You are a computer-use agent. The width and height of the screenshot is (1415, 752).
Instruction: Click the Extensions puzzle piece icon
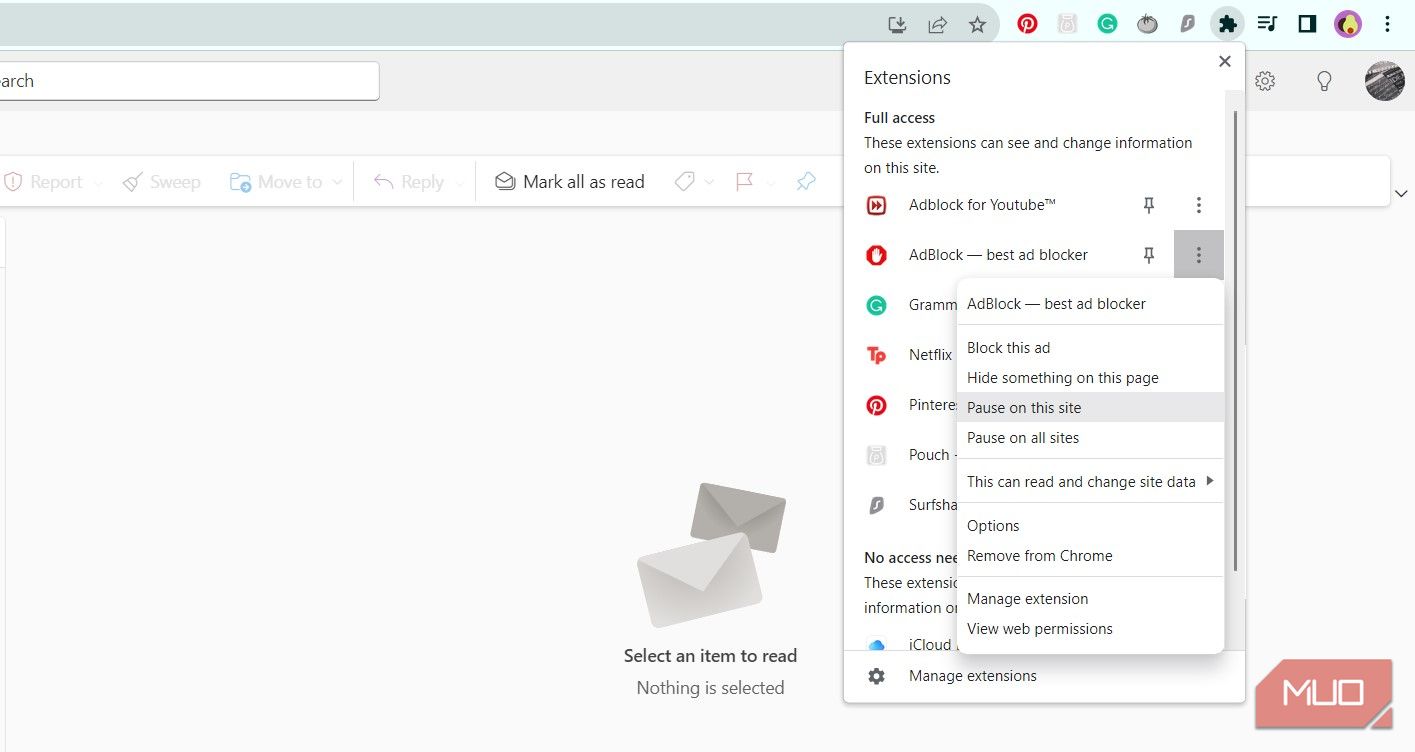1227,23
